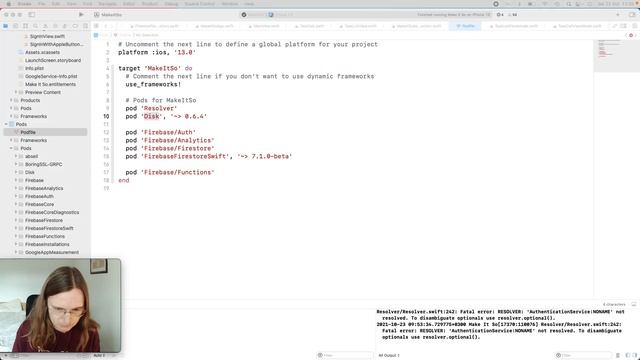Image resolution: width=640 pixels, height=360 pixels.
Task: Click the warnings count indicator in toolbar
Action: (512, 15)
